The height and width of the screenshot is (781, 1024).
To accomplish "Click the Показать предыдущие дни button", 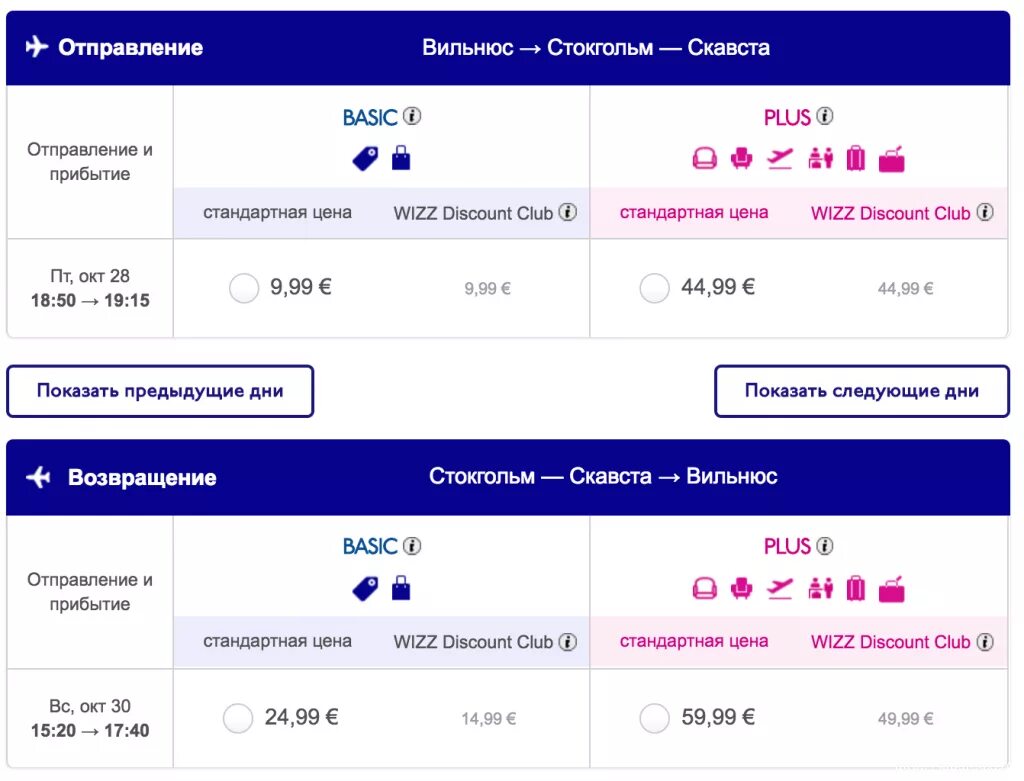I will click(160, 391).
